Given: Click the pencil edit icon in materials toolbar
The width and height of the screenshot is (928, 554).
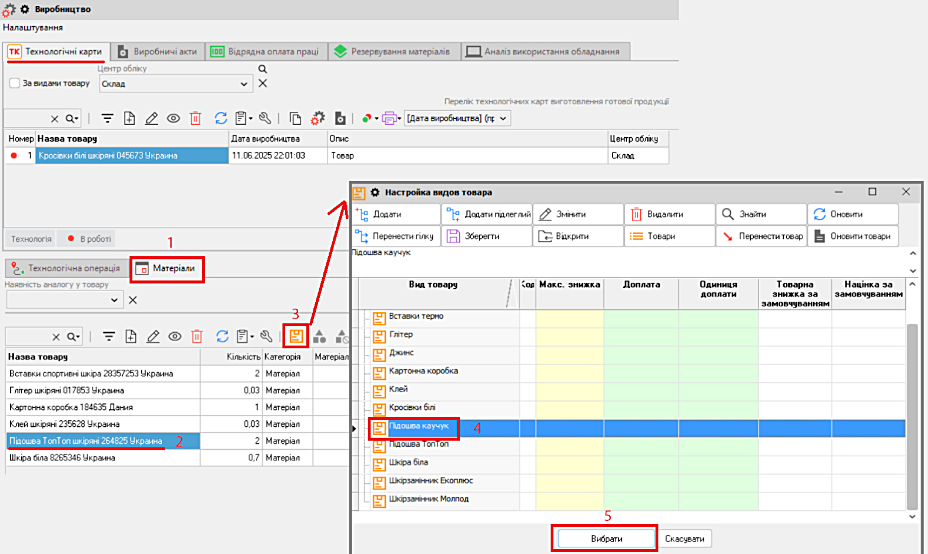Looking at the screenshot, I should coord(152,337).
